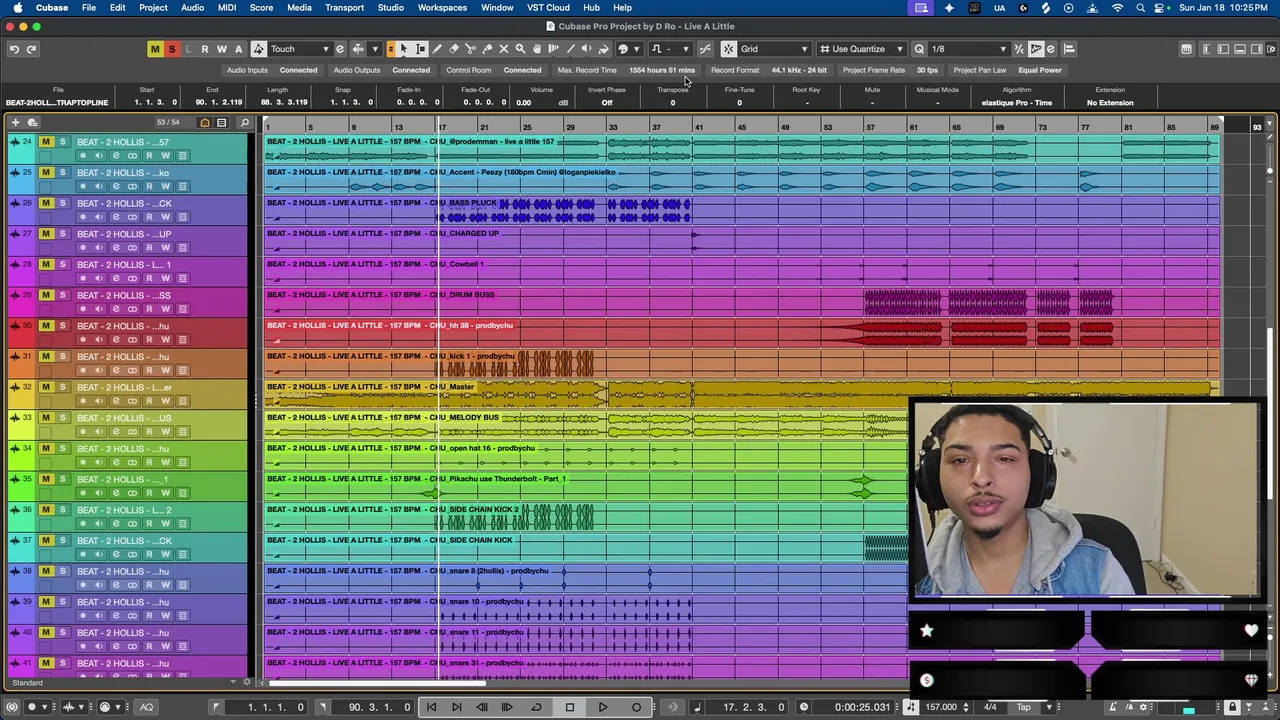Toggle global Read automation R button

[205, 49]
